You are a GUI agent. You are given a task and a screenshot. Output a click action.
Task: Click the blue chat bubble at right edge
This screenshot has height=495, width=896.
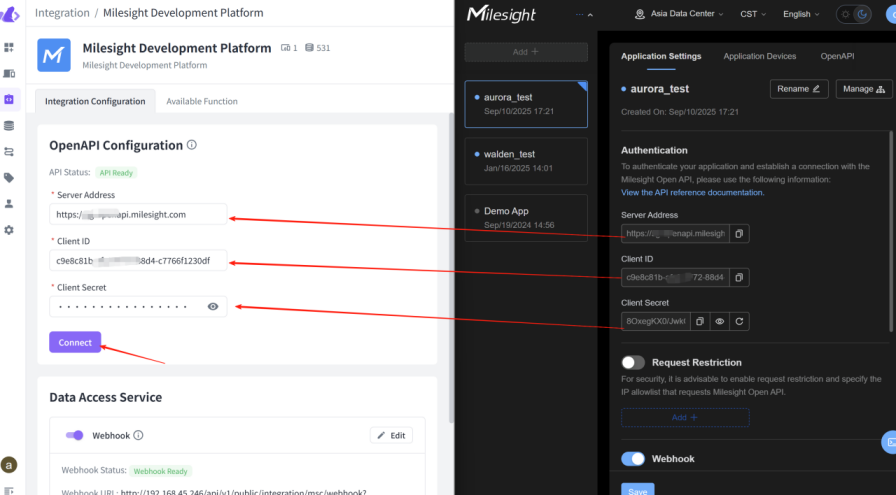click(889, 442)
